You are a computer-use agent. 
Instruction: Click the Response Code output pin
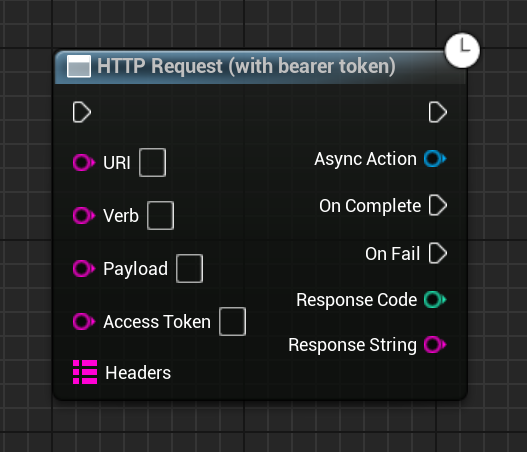(435, 299)
